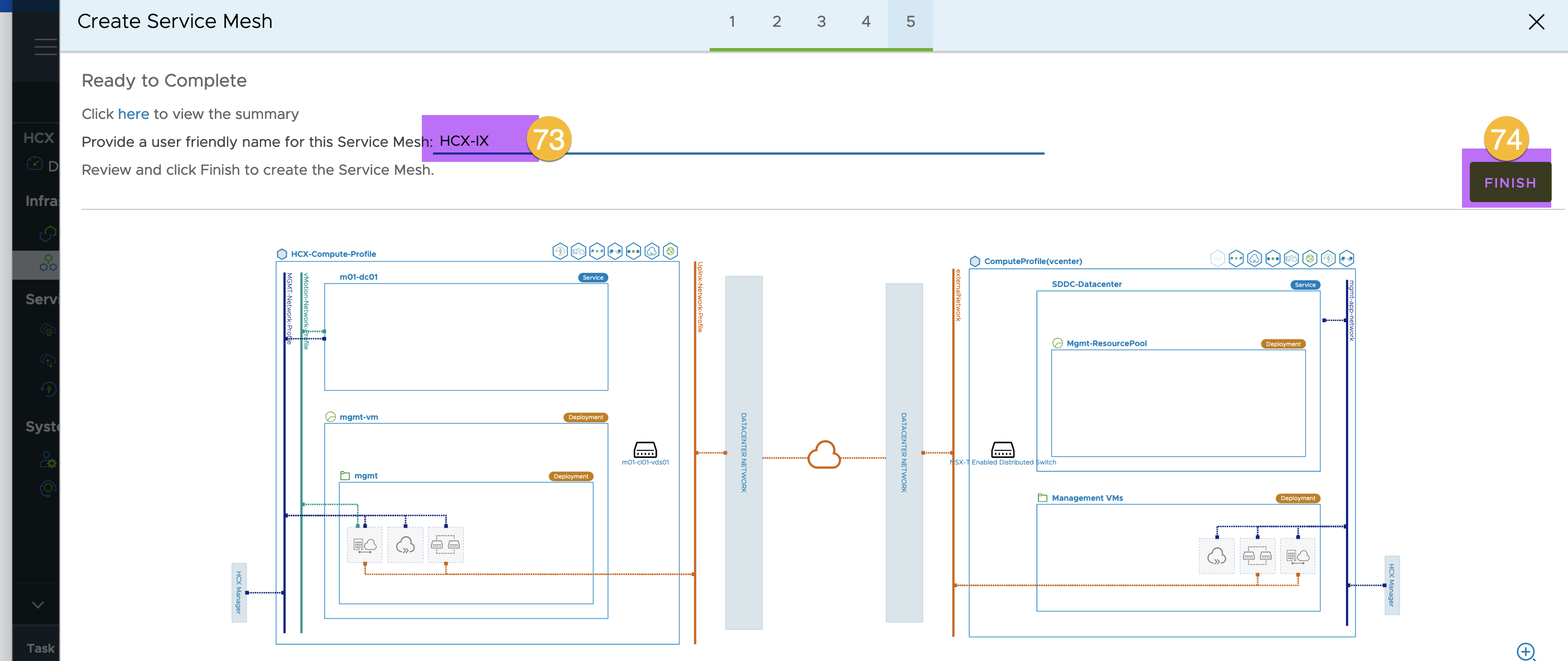Zoom in on the topology diagram

(1526, 652)
